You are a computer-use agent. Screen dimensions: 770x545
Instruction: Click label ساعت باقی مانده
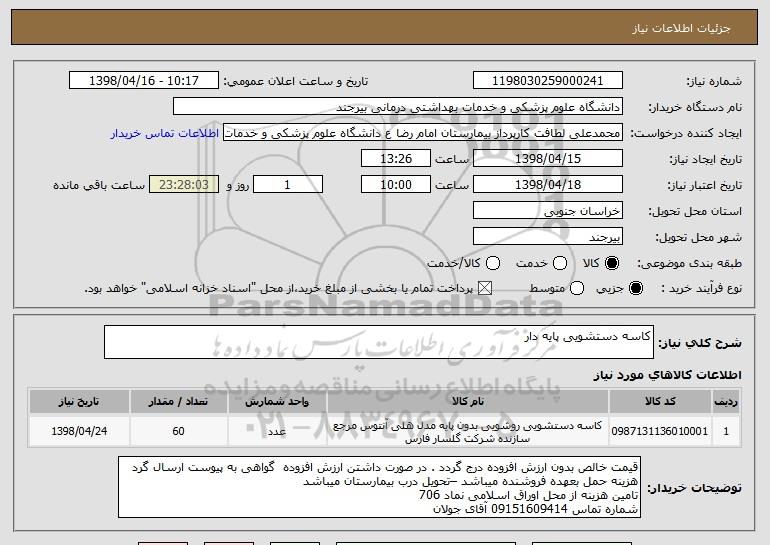[x=99, y=185]
